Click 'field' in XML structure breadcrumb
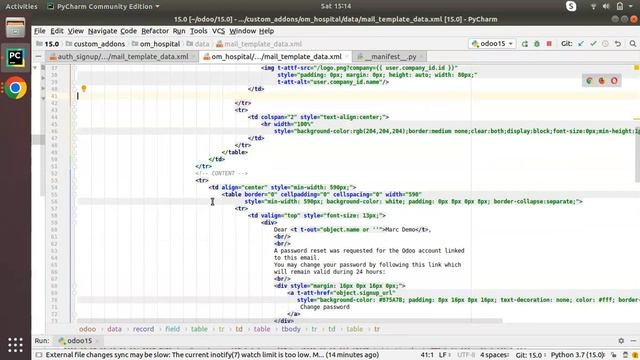 pyautogui.click(x=173, y=329)
